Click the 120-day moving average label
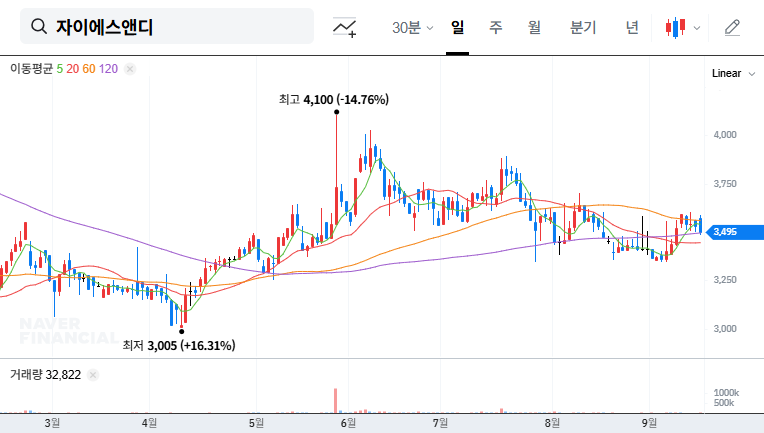The image size is (764, 433). click(x=108, y=69)
